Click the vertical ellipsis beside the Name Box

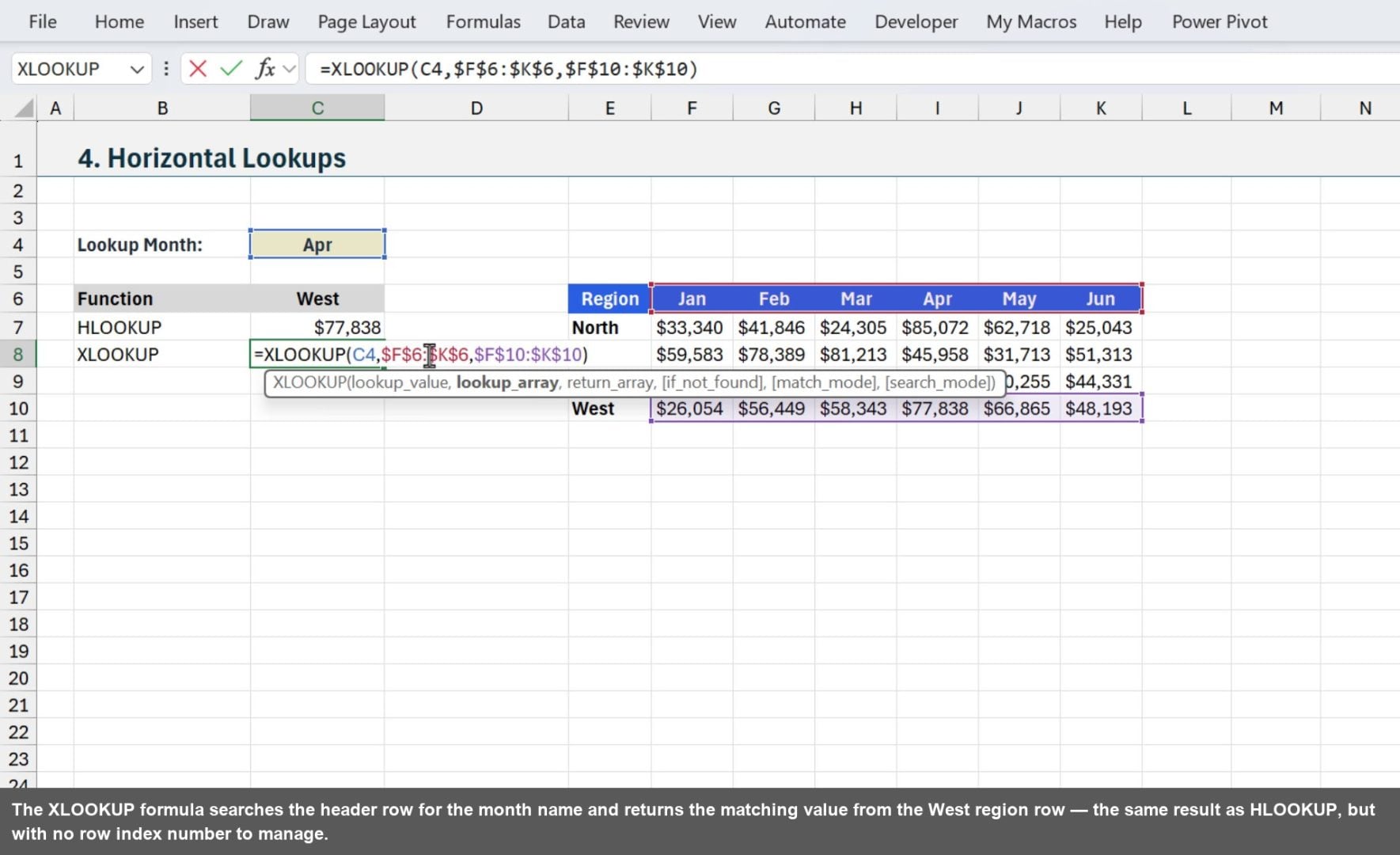pyautogui.click(x=165, y=69)
